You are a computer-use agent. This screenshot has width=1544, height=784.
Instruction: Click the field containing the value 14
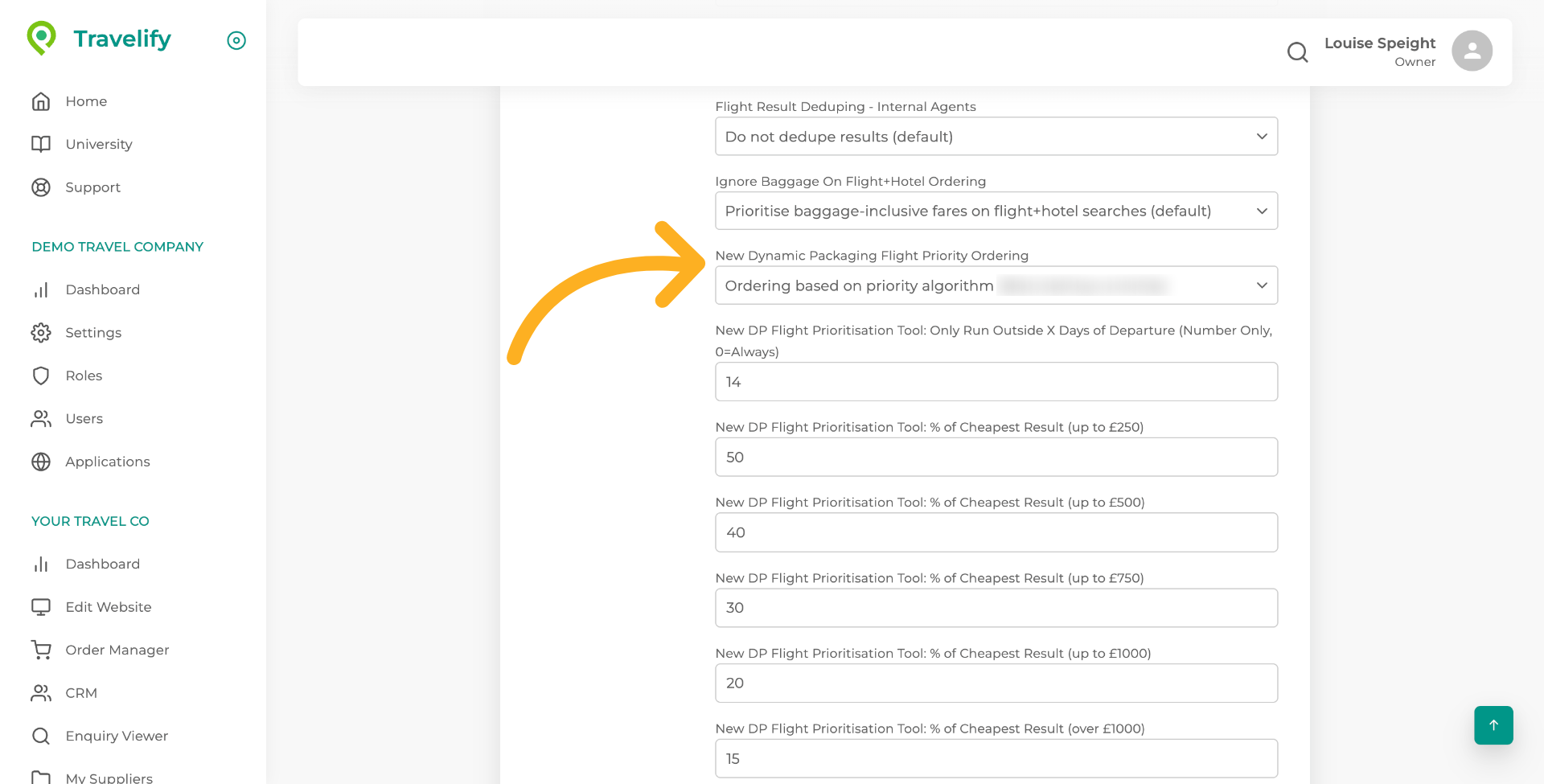coord(996,381)
